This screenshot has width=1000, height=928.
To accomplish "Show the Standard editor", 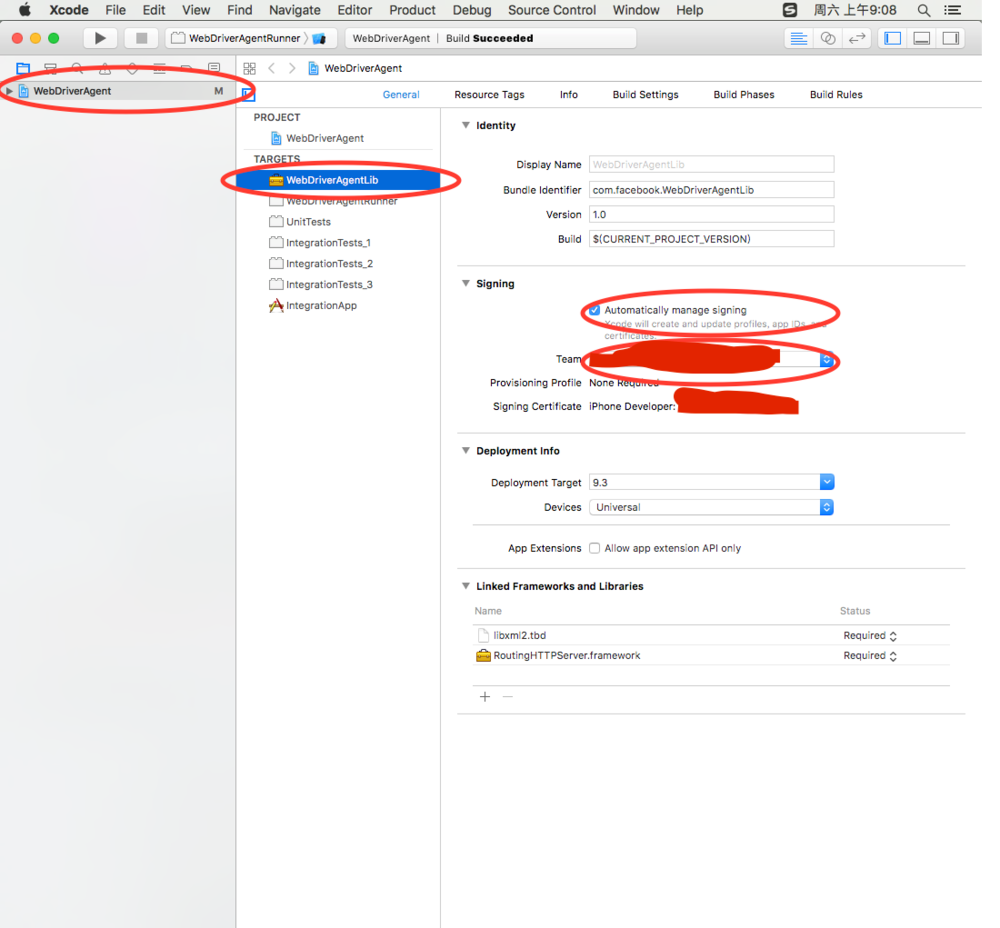I will pos(798,38).
